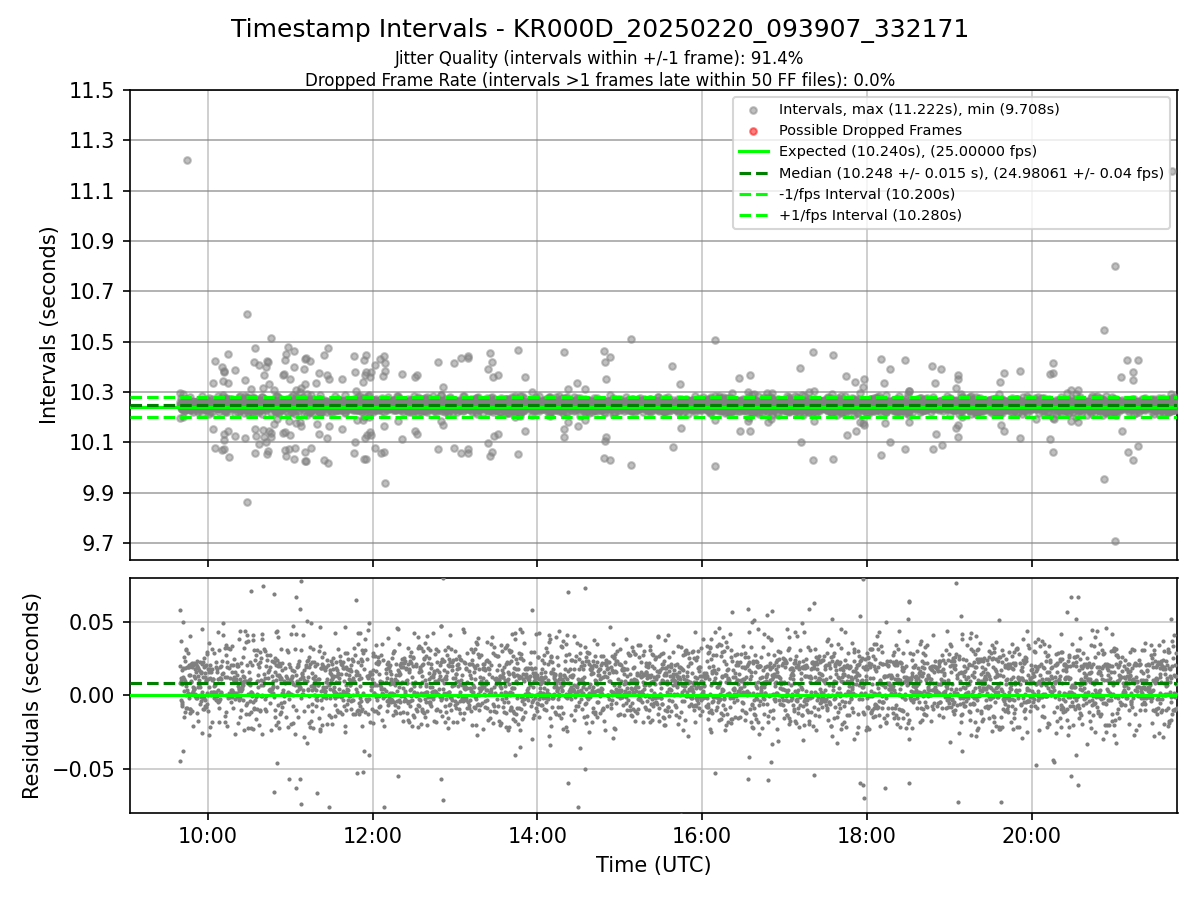Select the legend entry "Possible Dropped Frames"

[x=870, y=130]
